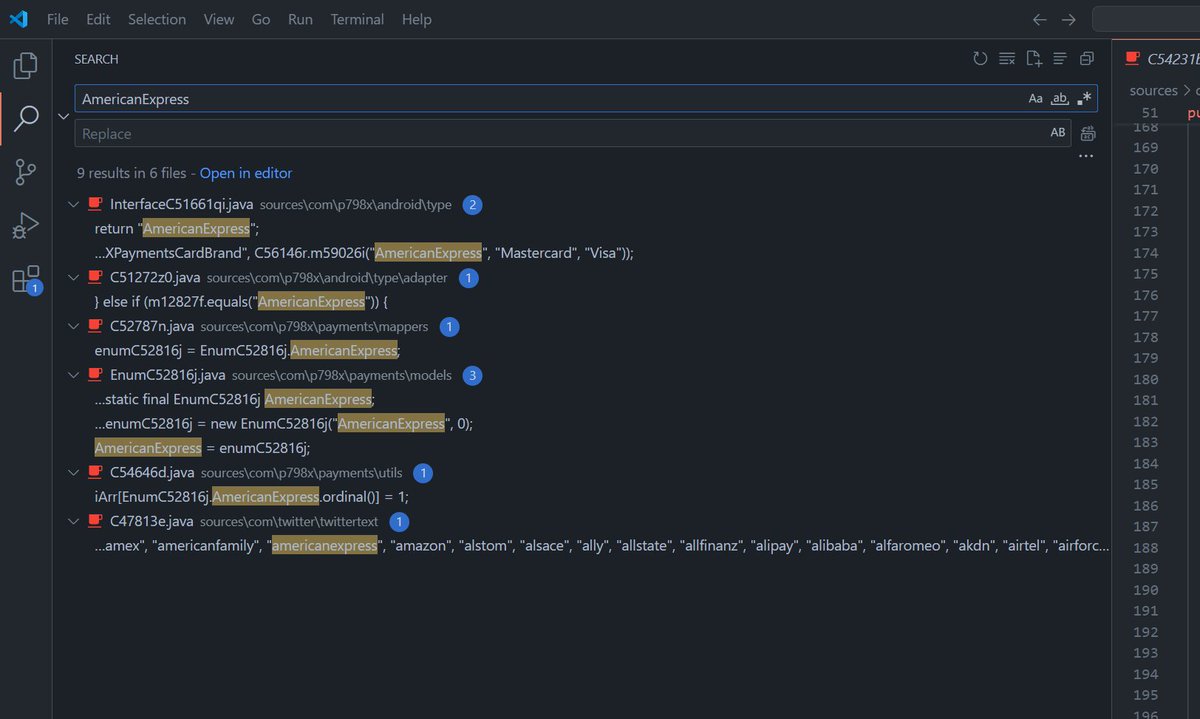The image size is (1200, 719).
Task: Collapse C47813e.java results
Action: [x=73, y=521]
